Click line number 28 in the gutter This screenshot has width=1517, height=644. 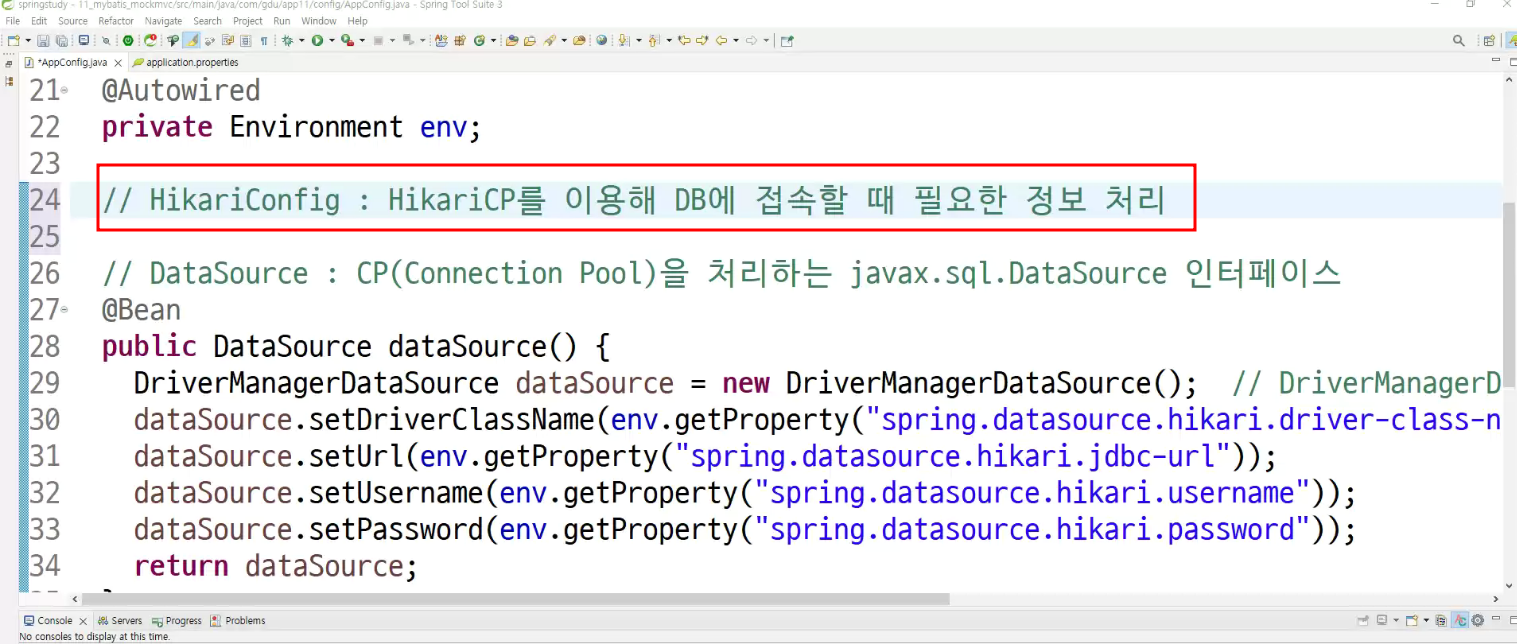45,347
